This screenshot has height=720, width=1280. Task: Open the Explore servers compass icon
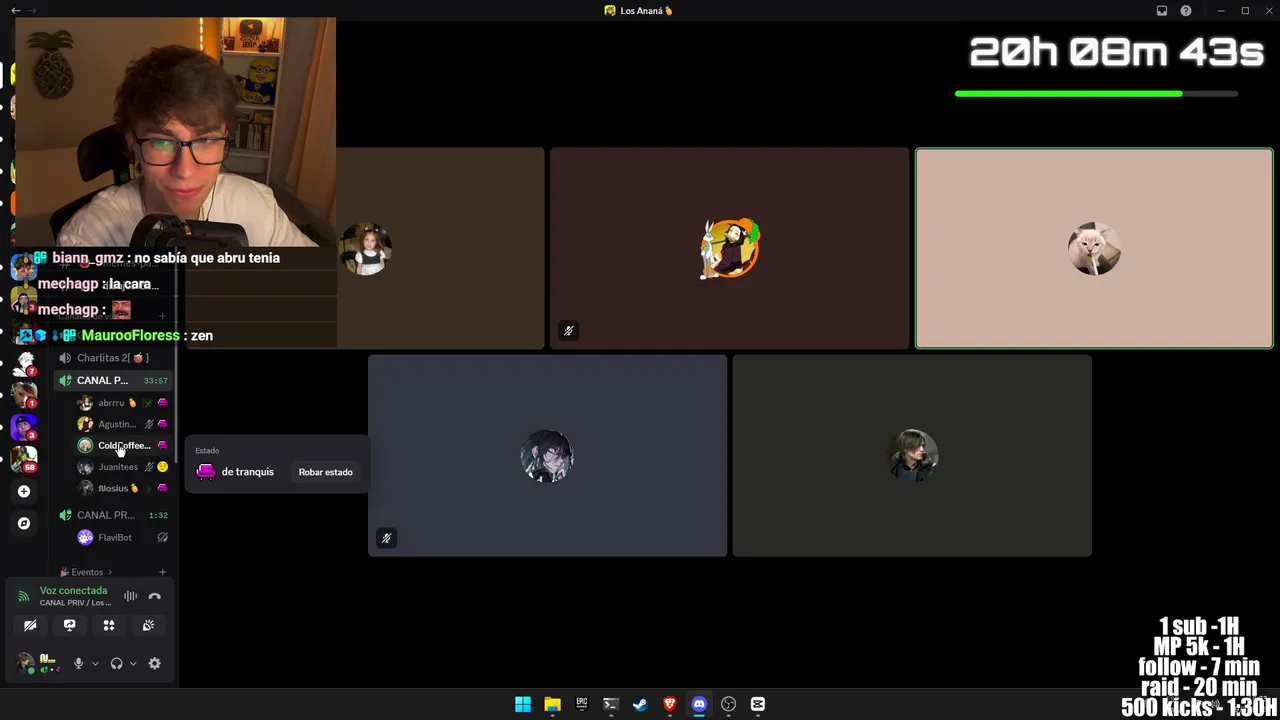[x=24, y=523]
